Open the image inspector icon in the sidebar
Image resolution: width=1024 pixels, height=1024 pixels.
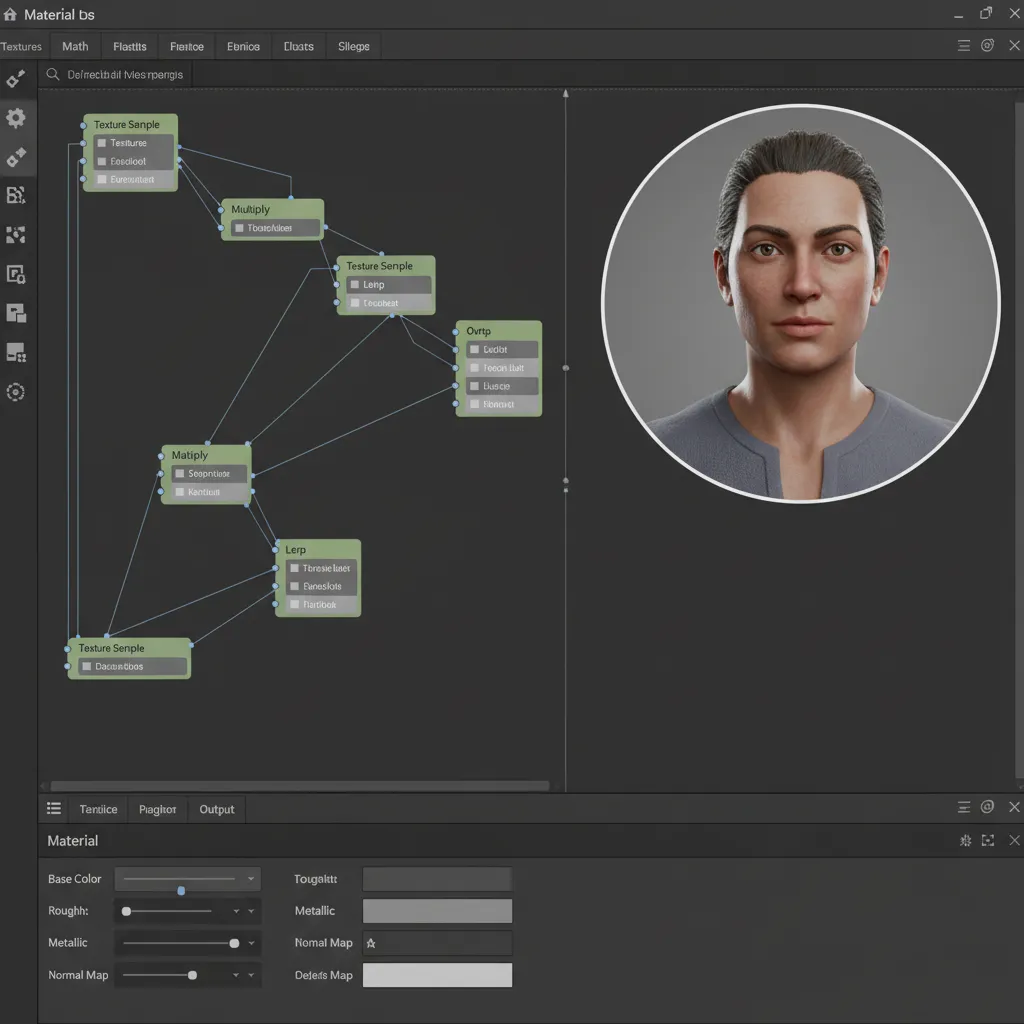point(15,274)
